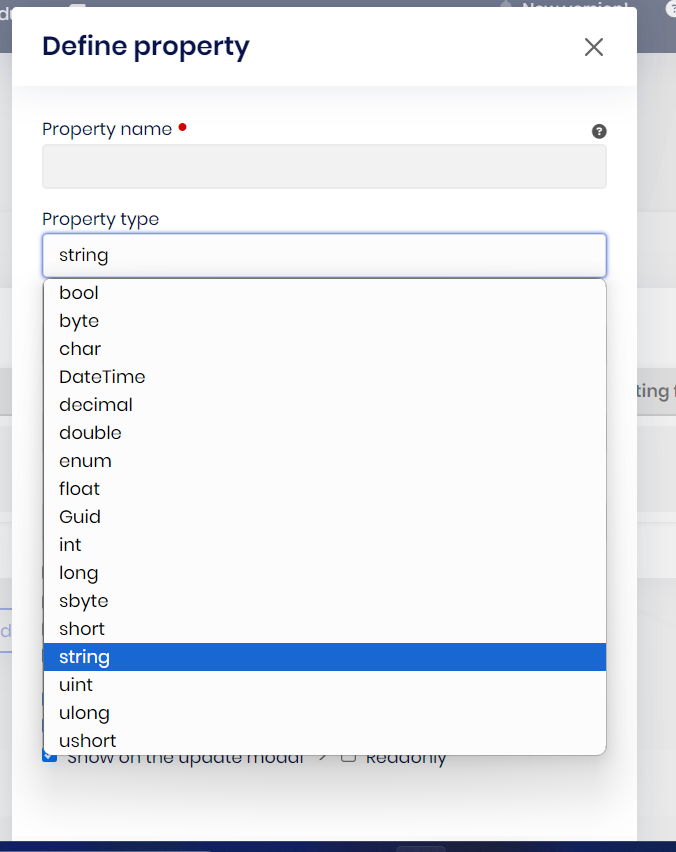Pick the char option
The height and width of the screenshot is (852, 676).
pos(80,349)
